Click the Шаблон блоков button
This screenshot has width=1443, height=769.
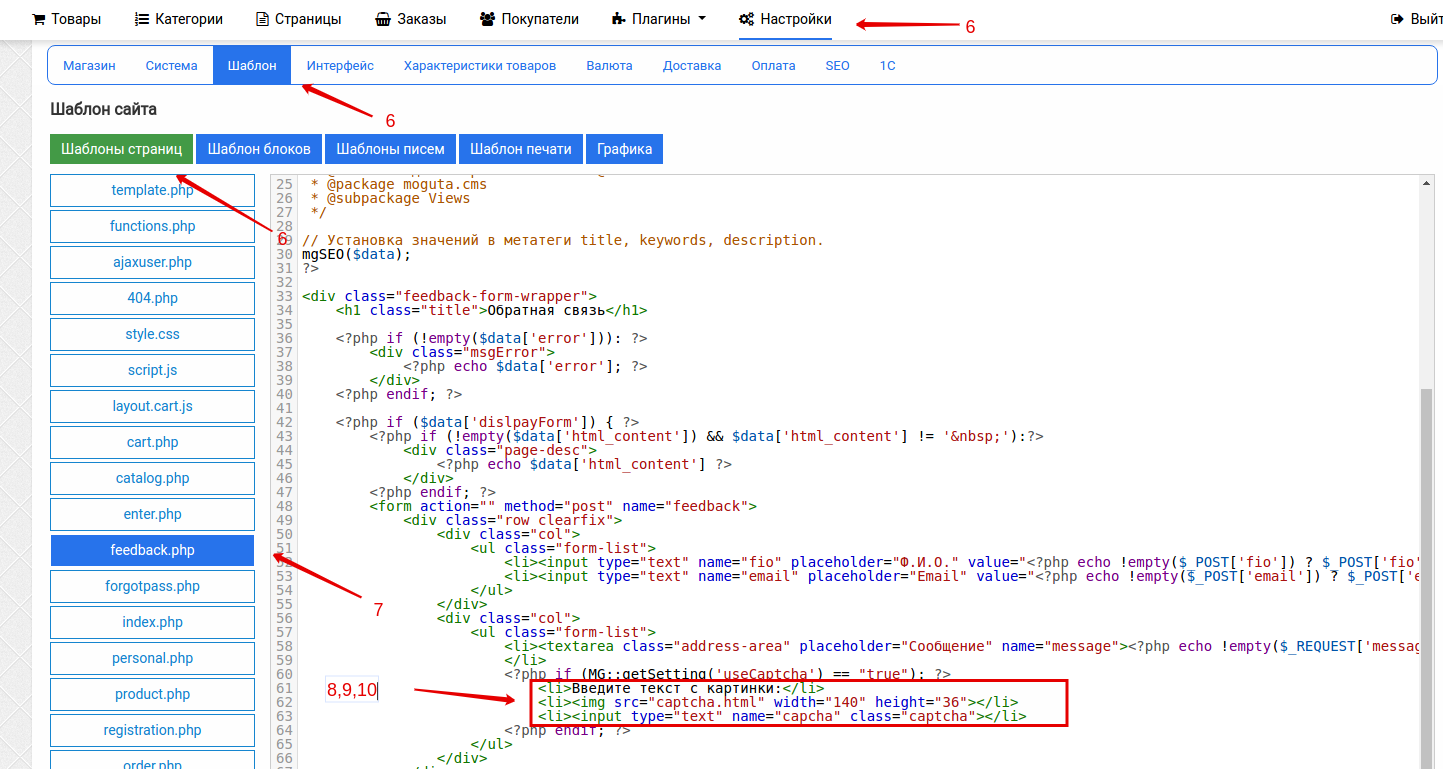[x=259, y=149]
